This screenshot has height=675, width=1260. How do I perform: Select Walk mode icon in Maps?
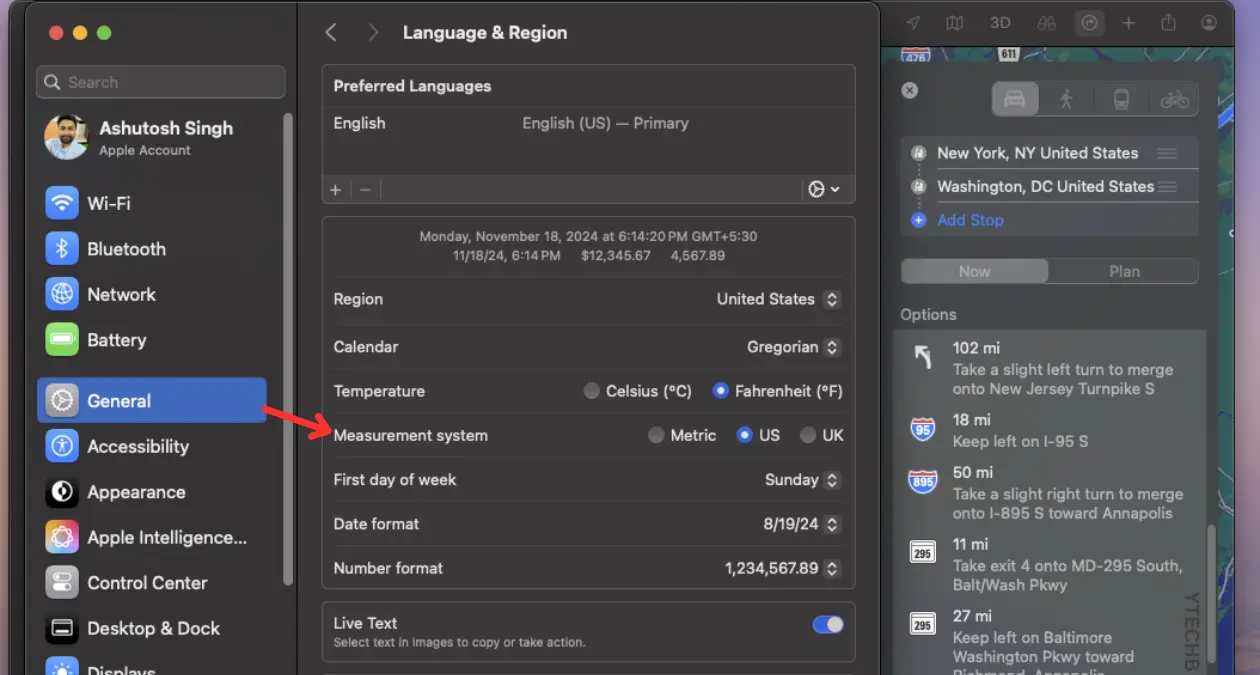coord(1067,100)
